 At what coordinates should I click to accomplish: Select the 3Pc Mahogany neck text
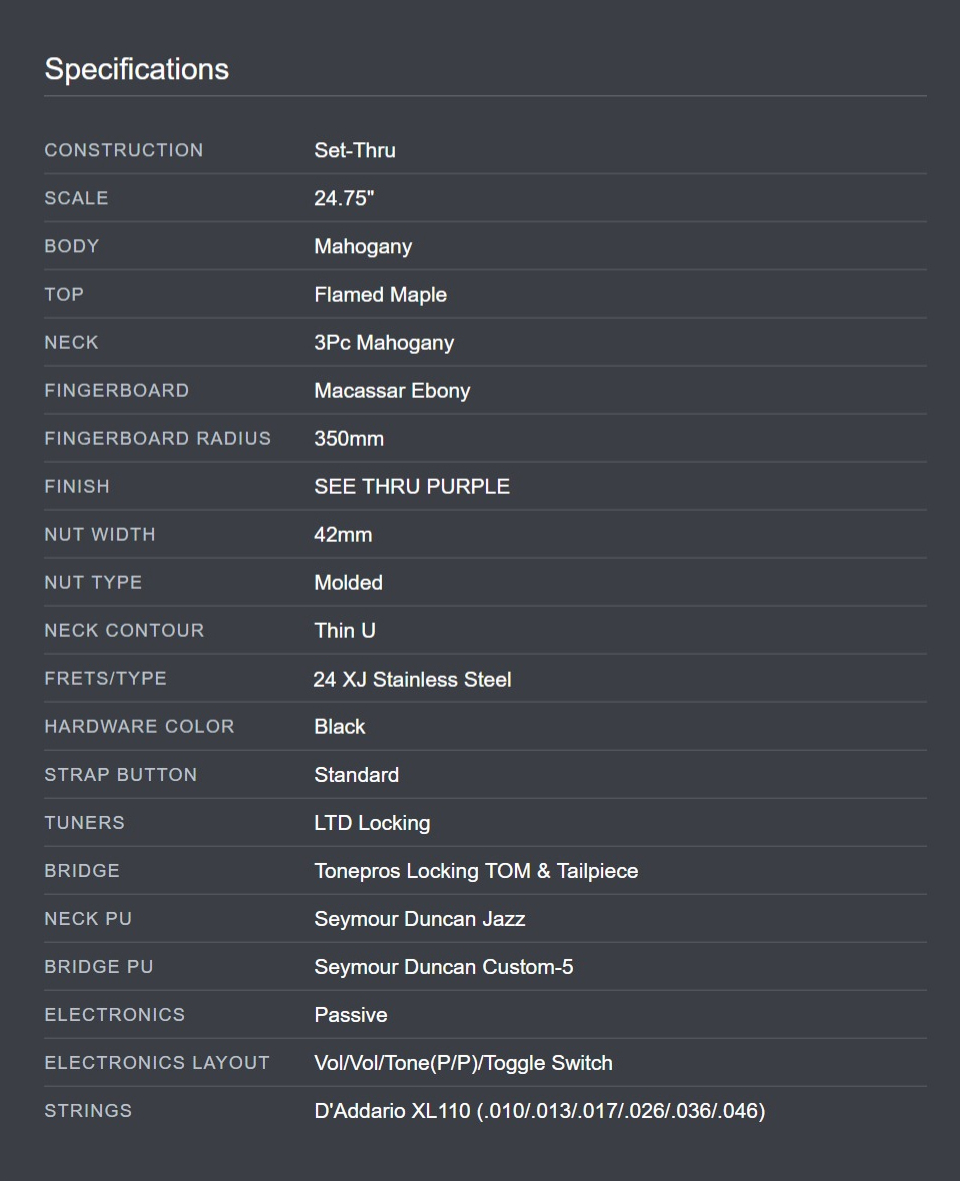point(384,343)
